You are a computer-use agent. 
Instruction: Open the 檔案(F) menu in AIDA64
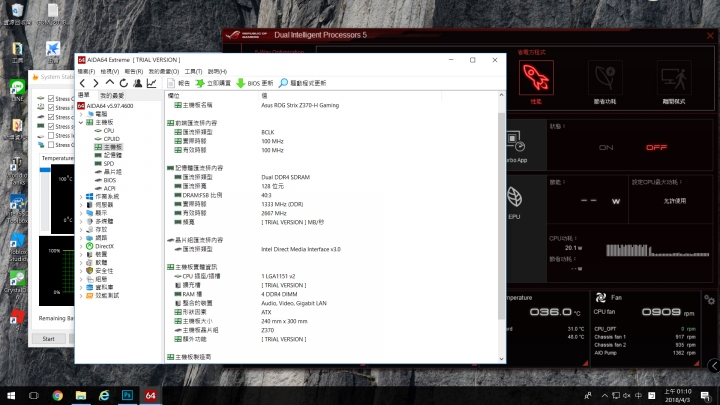[x=86, y=72]
